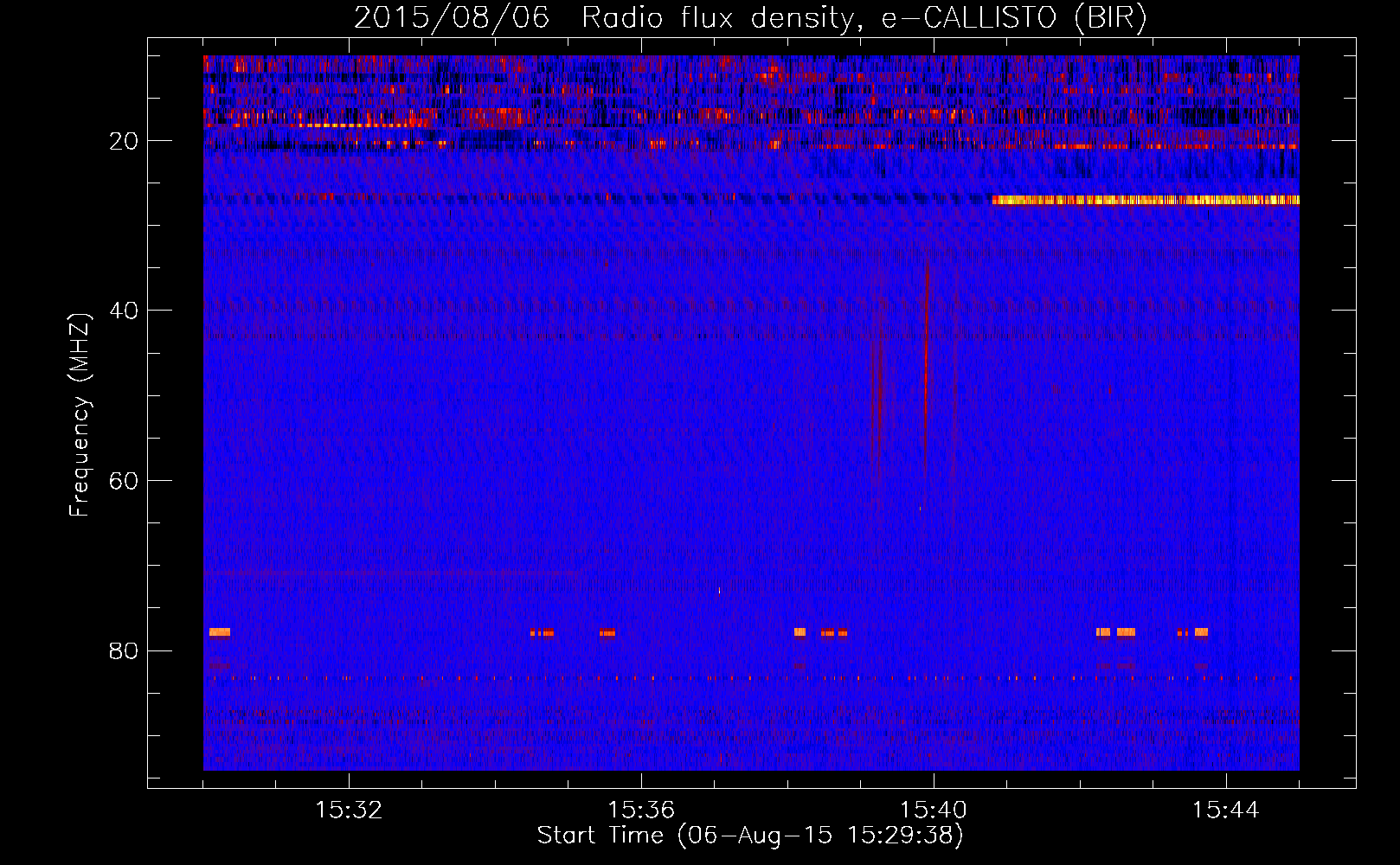Click the plot title '2015/08/06 Radio flux density, e-CALLISTO (BIR)'
Viewport: 1400px width, 865px height.
[750, 17]
